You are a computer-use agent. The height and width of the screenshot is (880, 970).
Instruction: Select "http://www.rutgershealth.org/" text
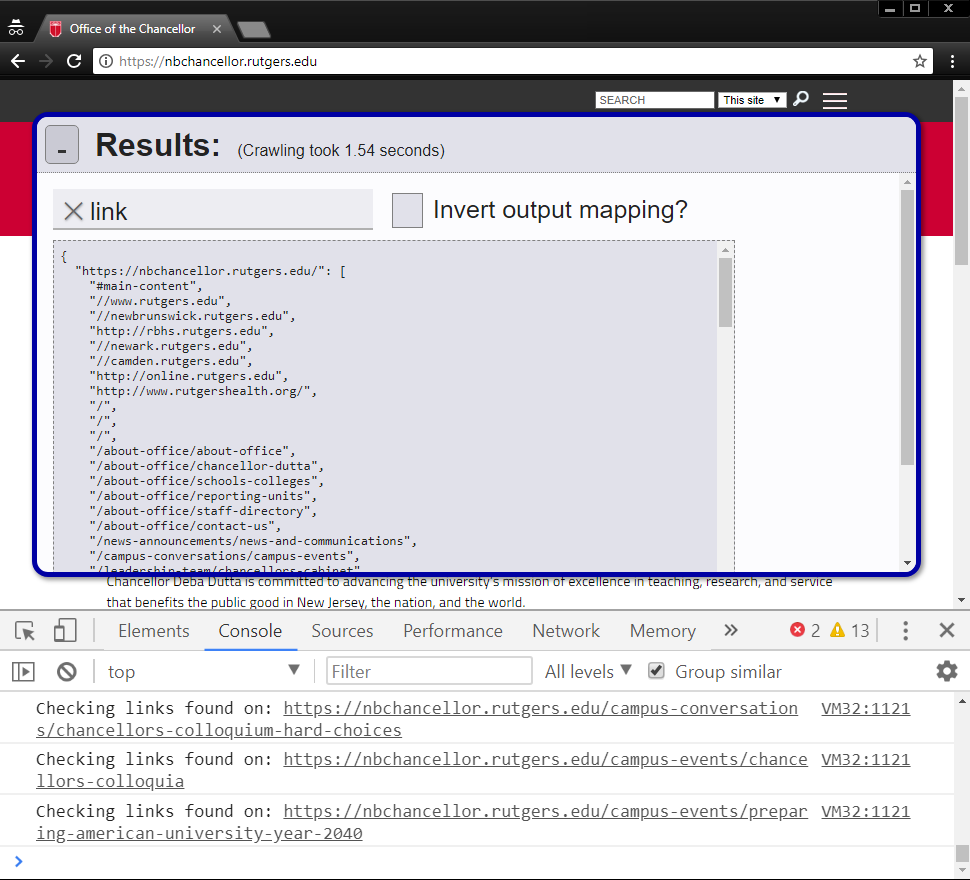point(200,391)
